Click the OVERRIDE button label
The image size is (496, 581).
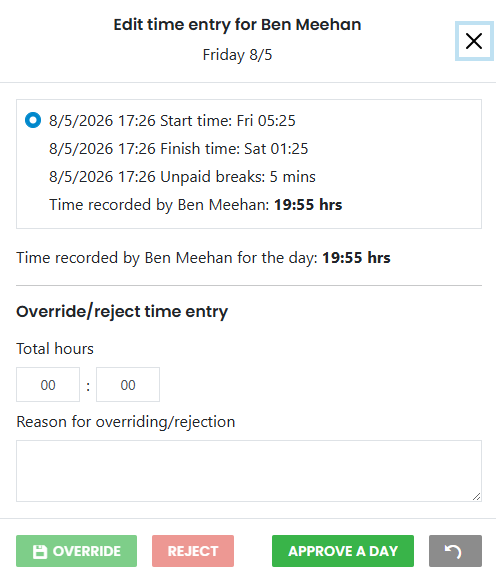87,551
